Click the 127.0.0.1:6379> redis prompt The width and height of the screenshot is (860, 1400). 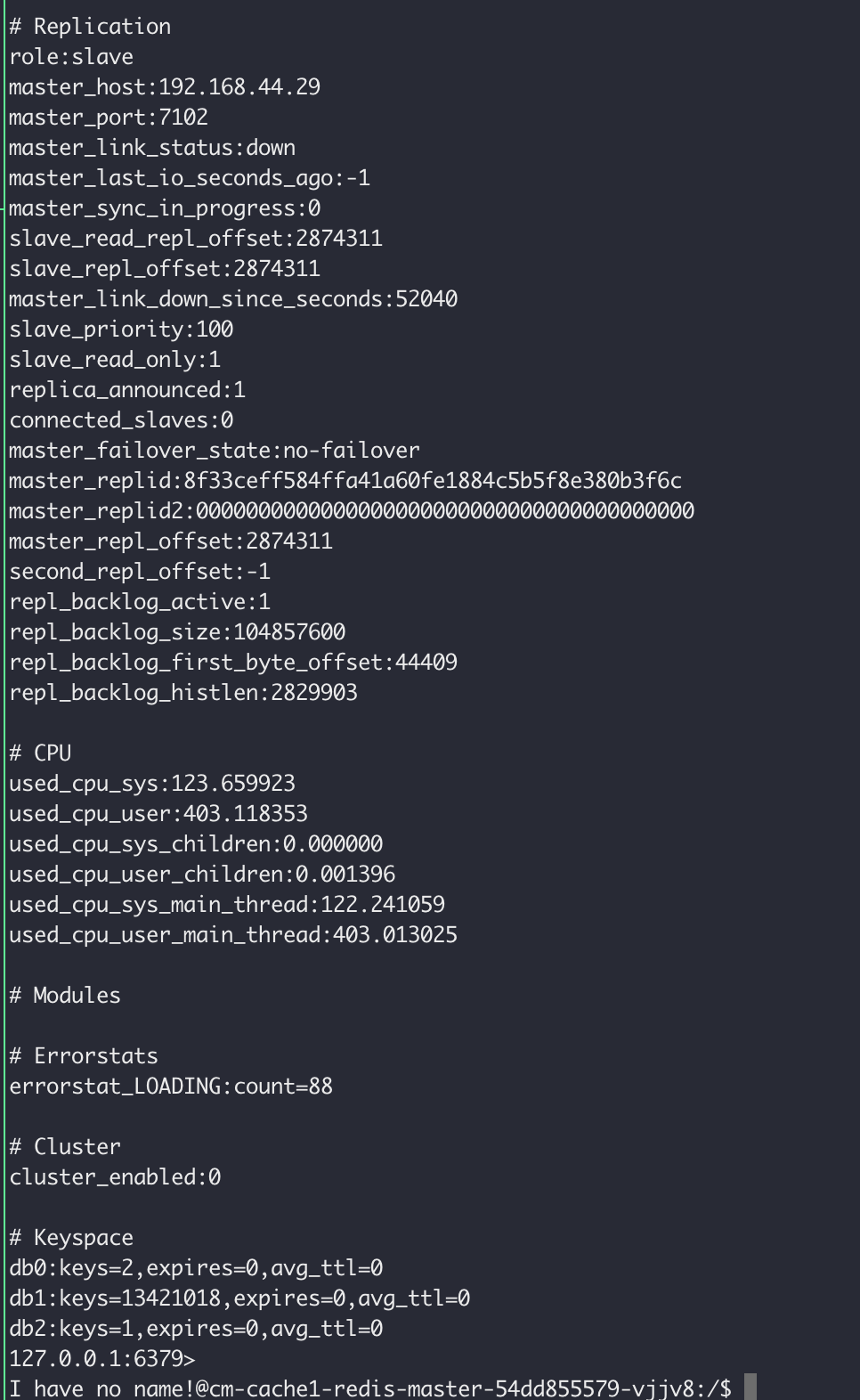click(102, 1359)
